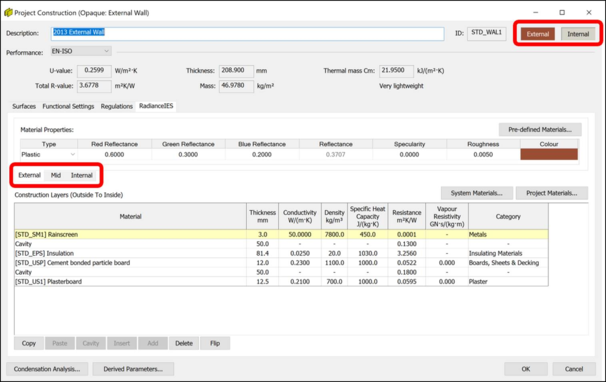Click Roughness value 0.0050
The image size is (606, 382).
coord(483,154)
